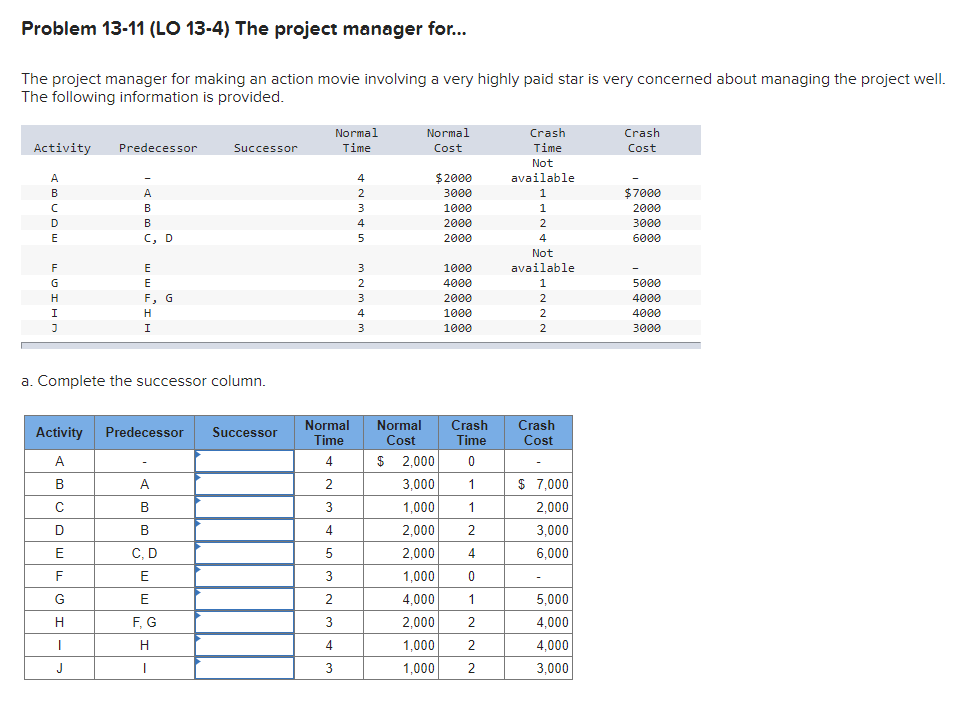Open the Successor field for Activity H
The height and width of the screenshot is (711, 967).
[244, 622]
